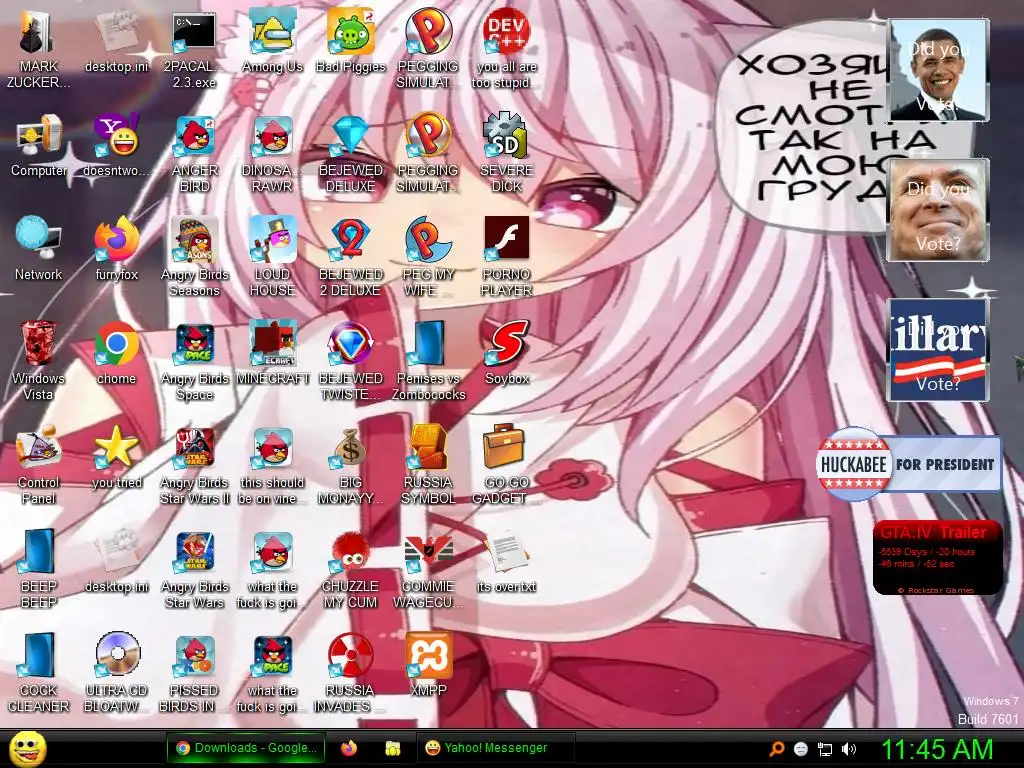Open the XMPP orange shortcut
This screenshot has height=768, width=1024.
[x=428, y=665]
